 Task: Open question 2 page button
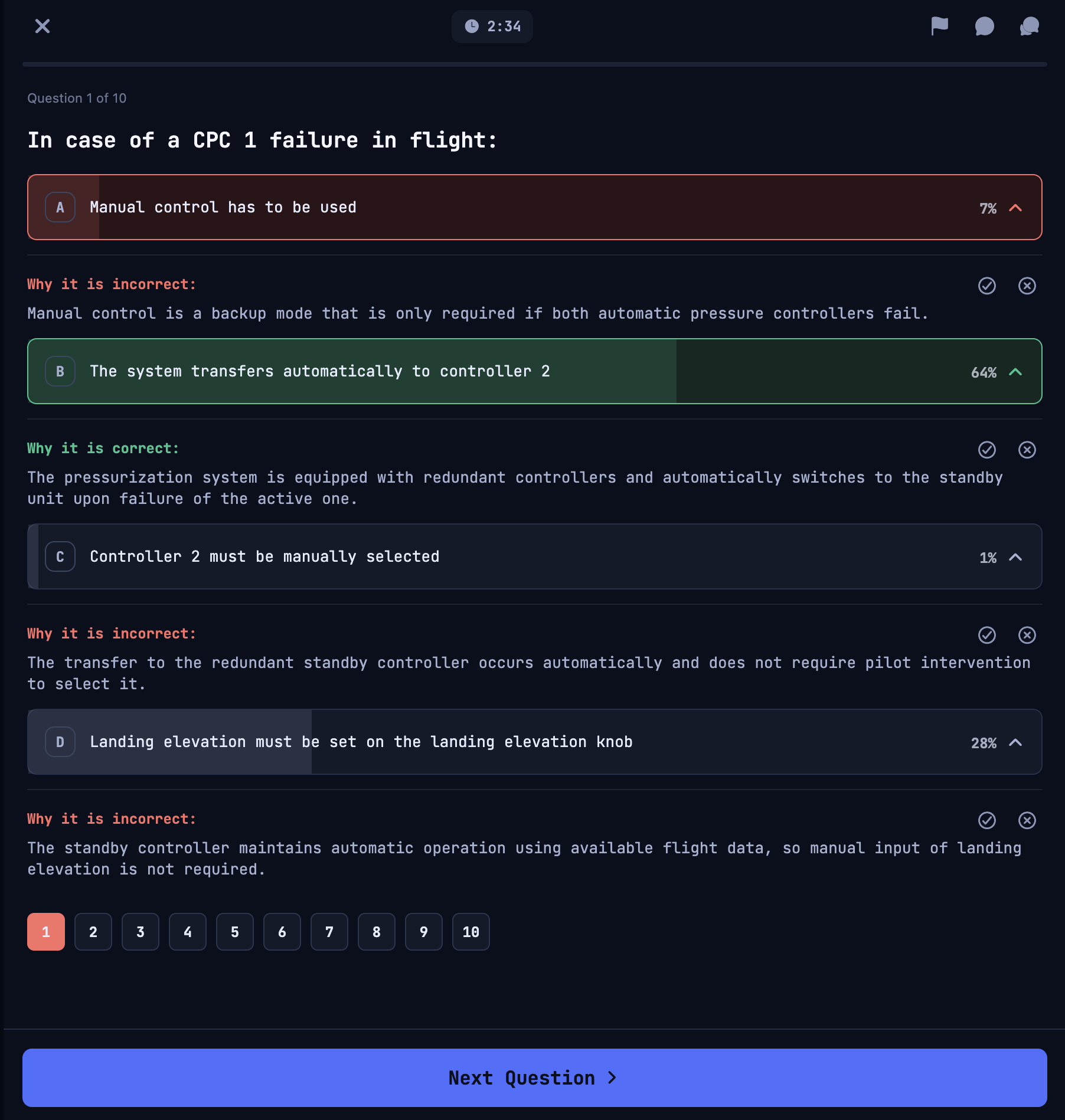(x=93, y=932)
